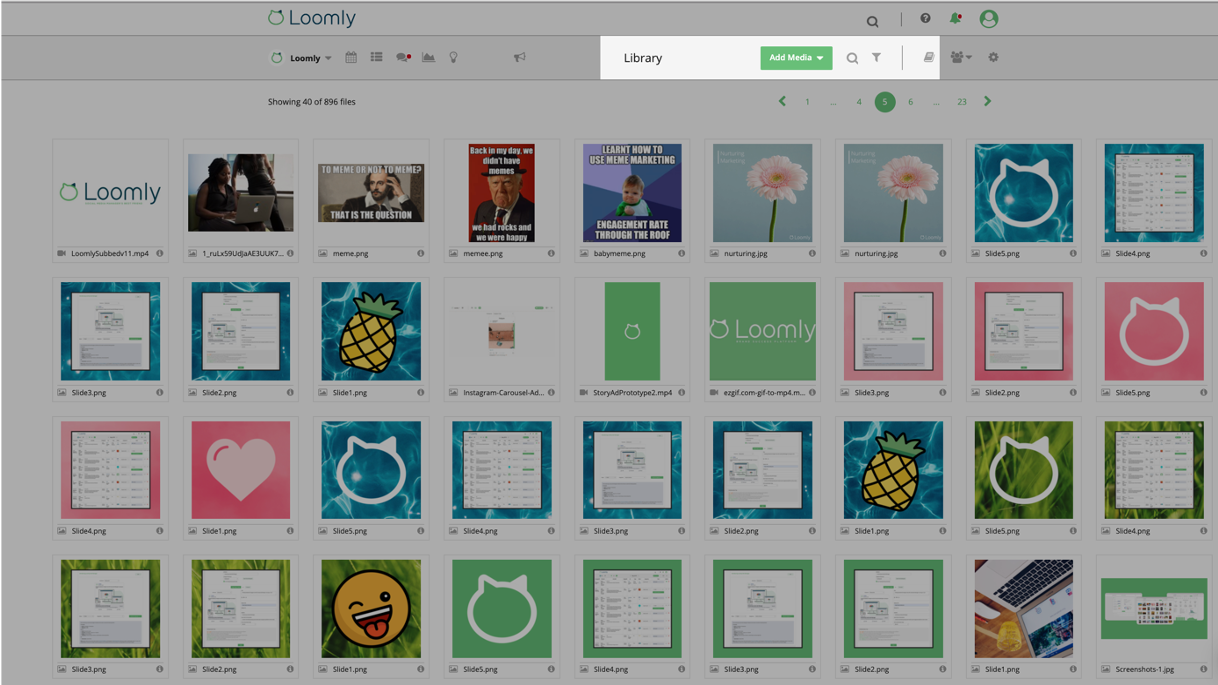Show info for memee.png
Screen dimensions: 1218x685
551,254
